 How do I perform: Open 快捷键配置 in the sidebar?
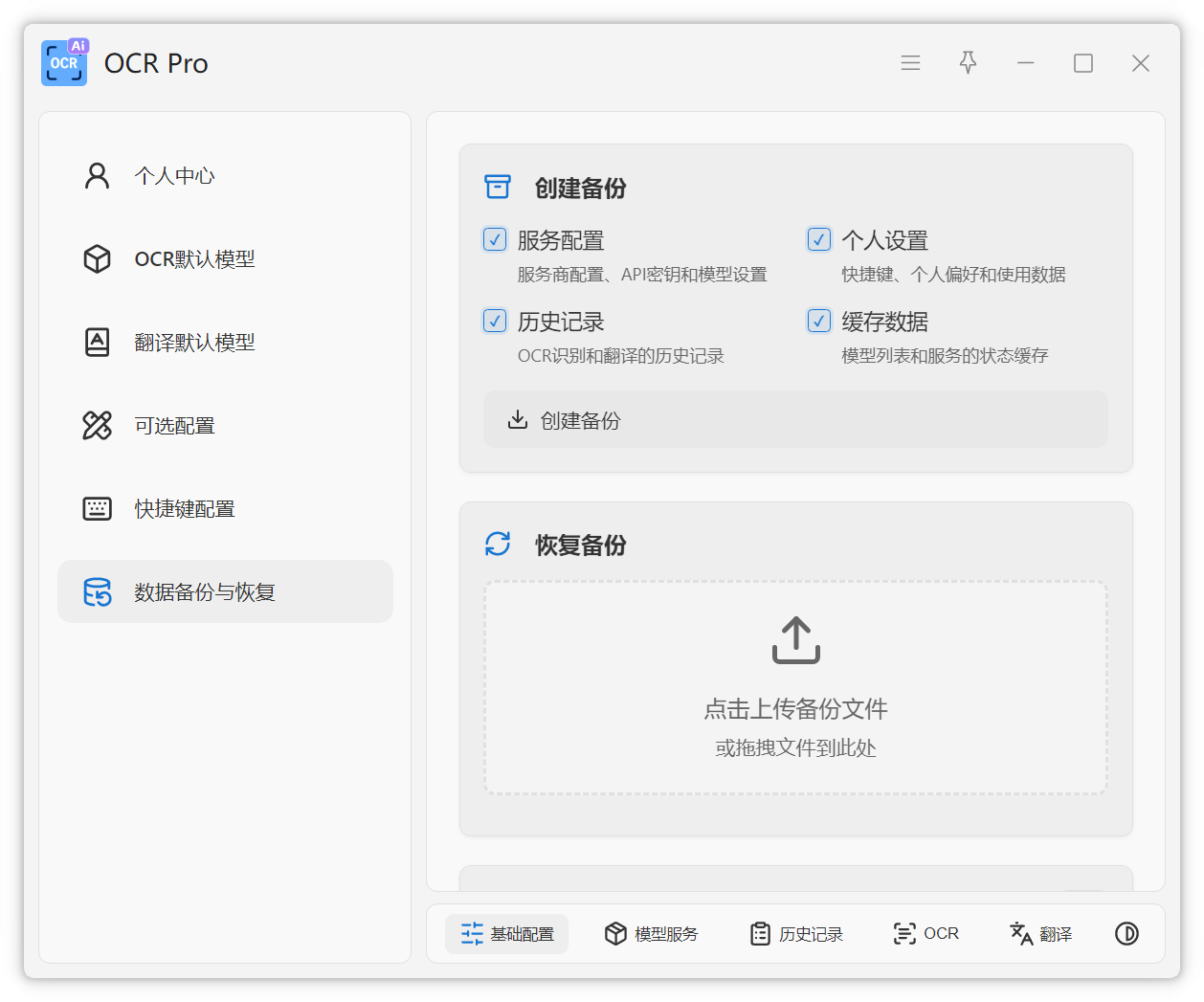click(185, 509)
